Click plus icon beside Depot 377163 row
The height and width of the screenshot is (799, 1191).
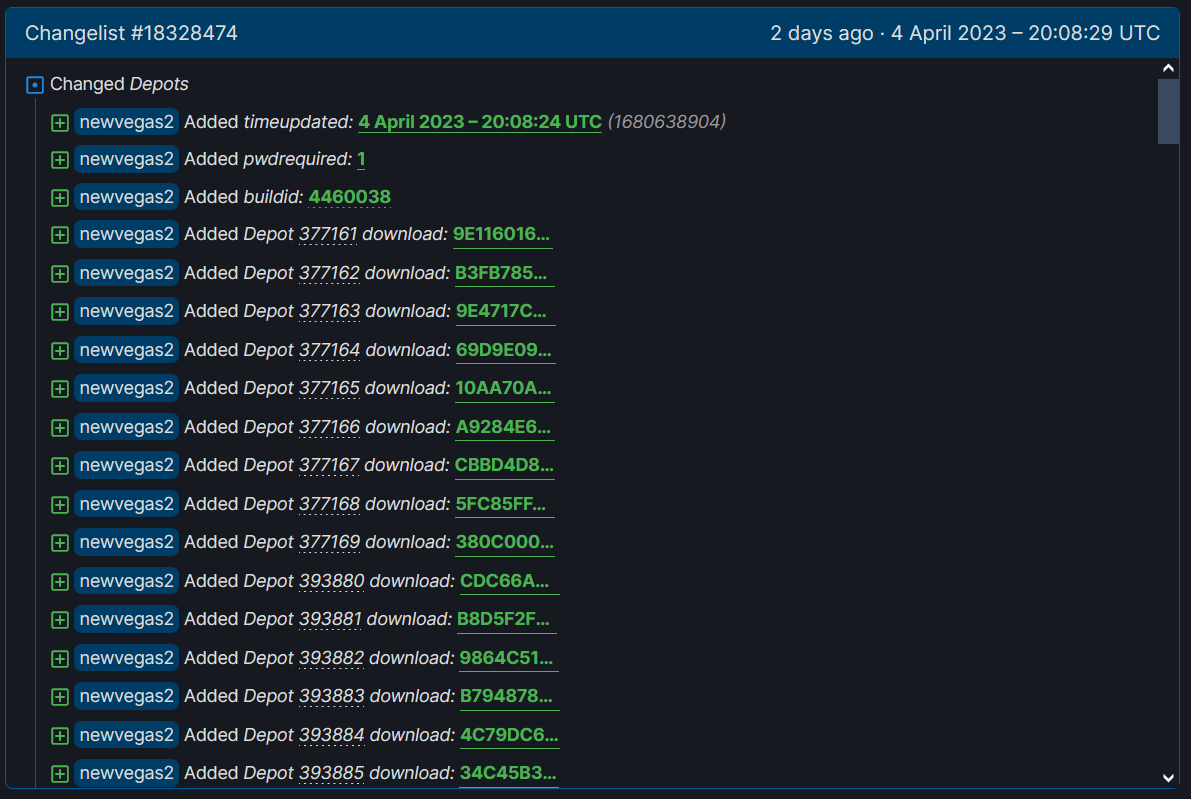coord(60,311)
